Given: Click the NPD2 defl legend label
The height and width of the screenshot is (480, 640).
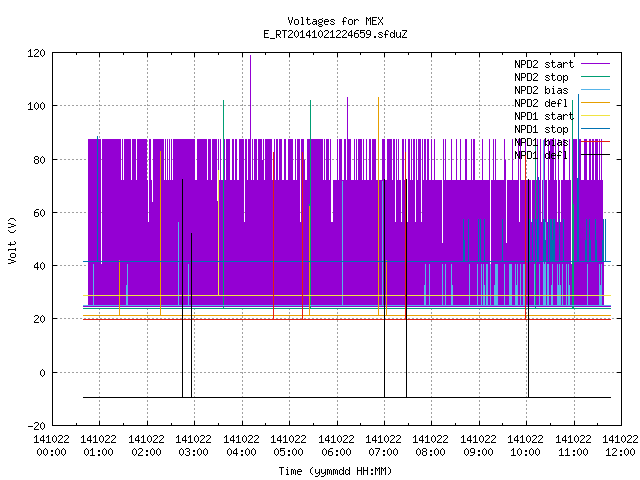Looking at the screenshot, I should point(541,103).
